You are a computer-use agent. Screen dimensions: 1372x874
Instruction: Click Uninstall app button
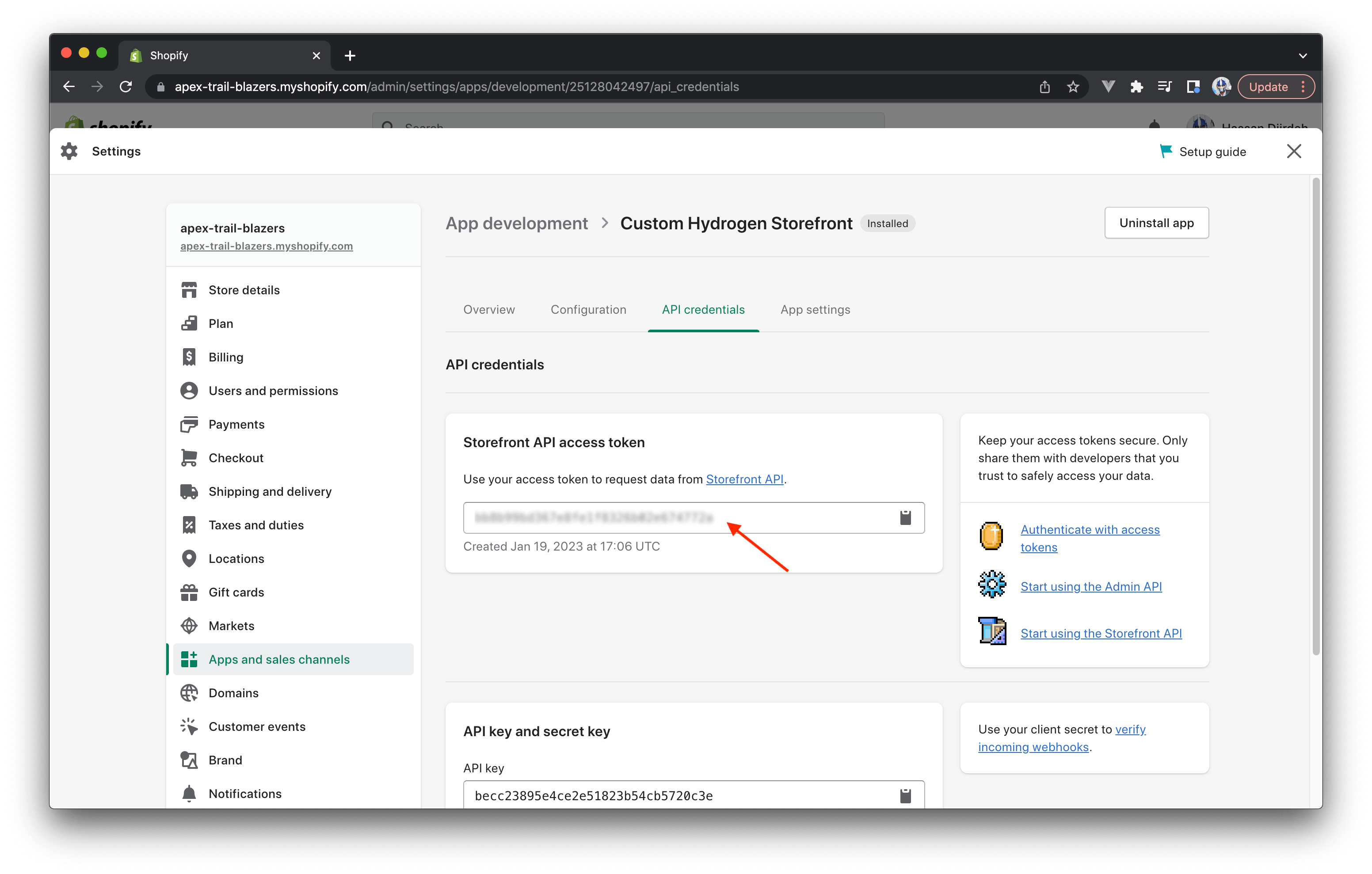(x=1156, y=222)
